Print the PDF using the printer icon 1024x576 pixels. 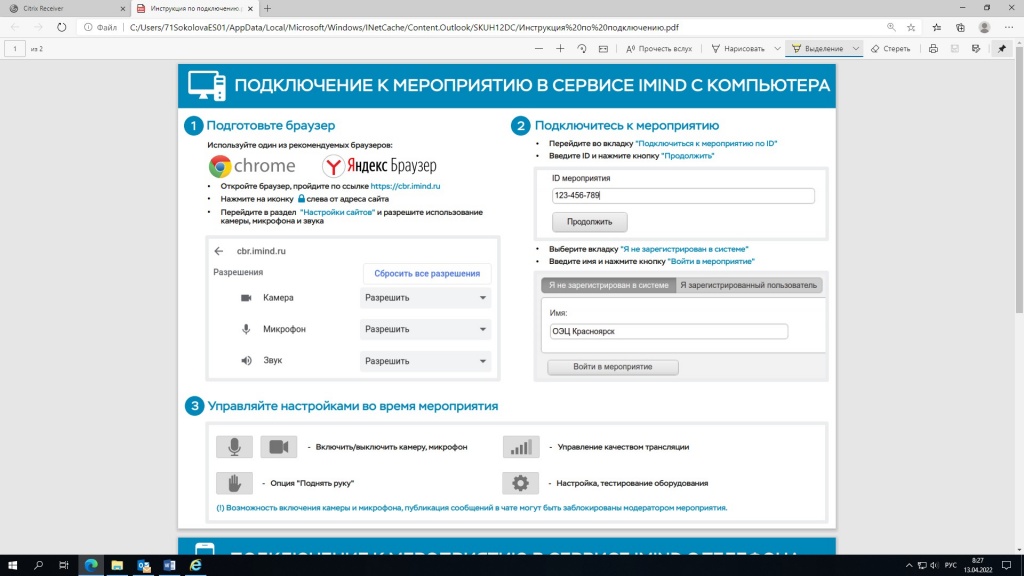click(x=933, y=48)
